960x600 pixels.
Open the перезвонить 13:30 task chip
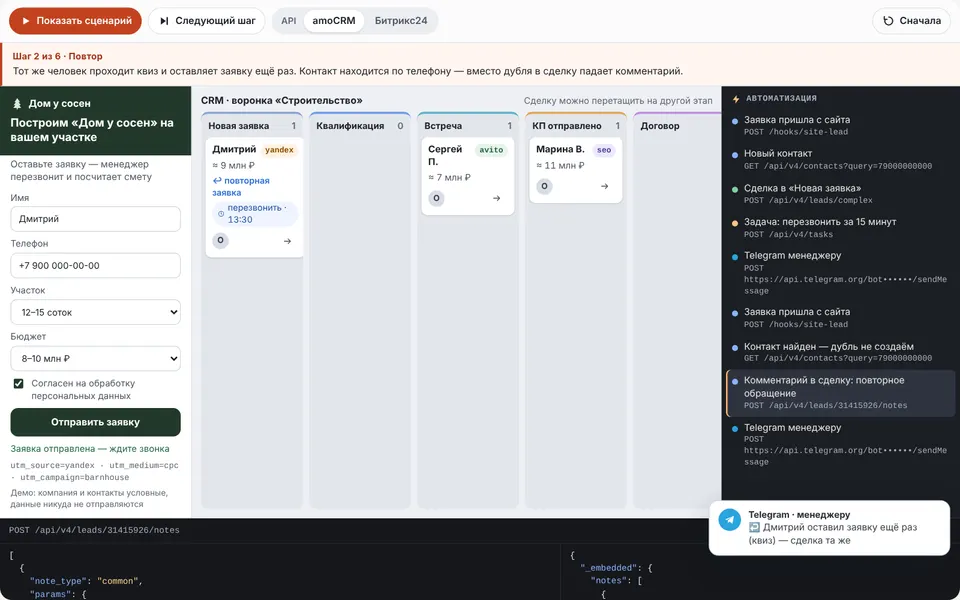[x=255, y=214]
